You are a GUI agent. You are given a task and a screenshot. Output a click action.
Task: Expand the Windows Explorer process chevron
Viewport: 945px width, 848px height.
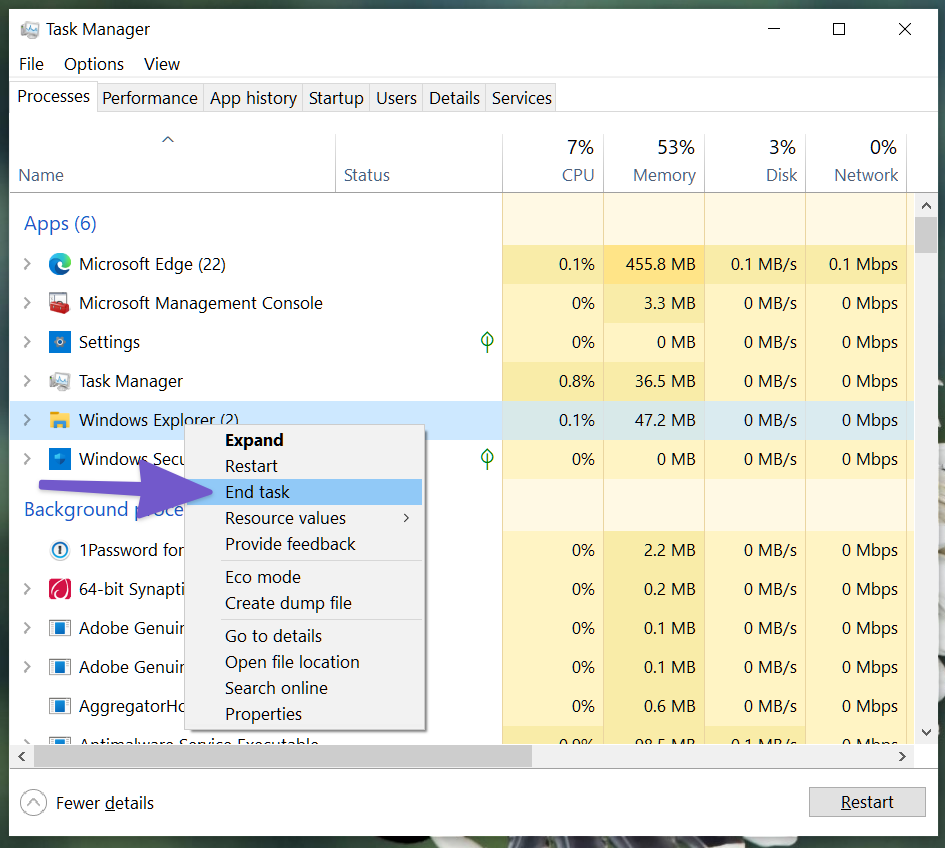[27, 420]
